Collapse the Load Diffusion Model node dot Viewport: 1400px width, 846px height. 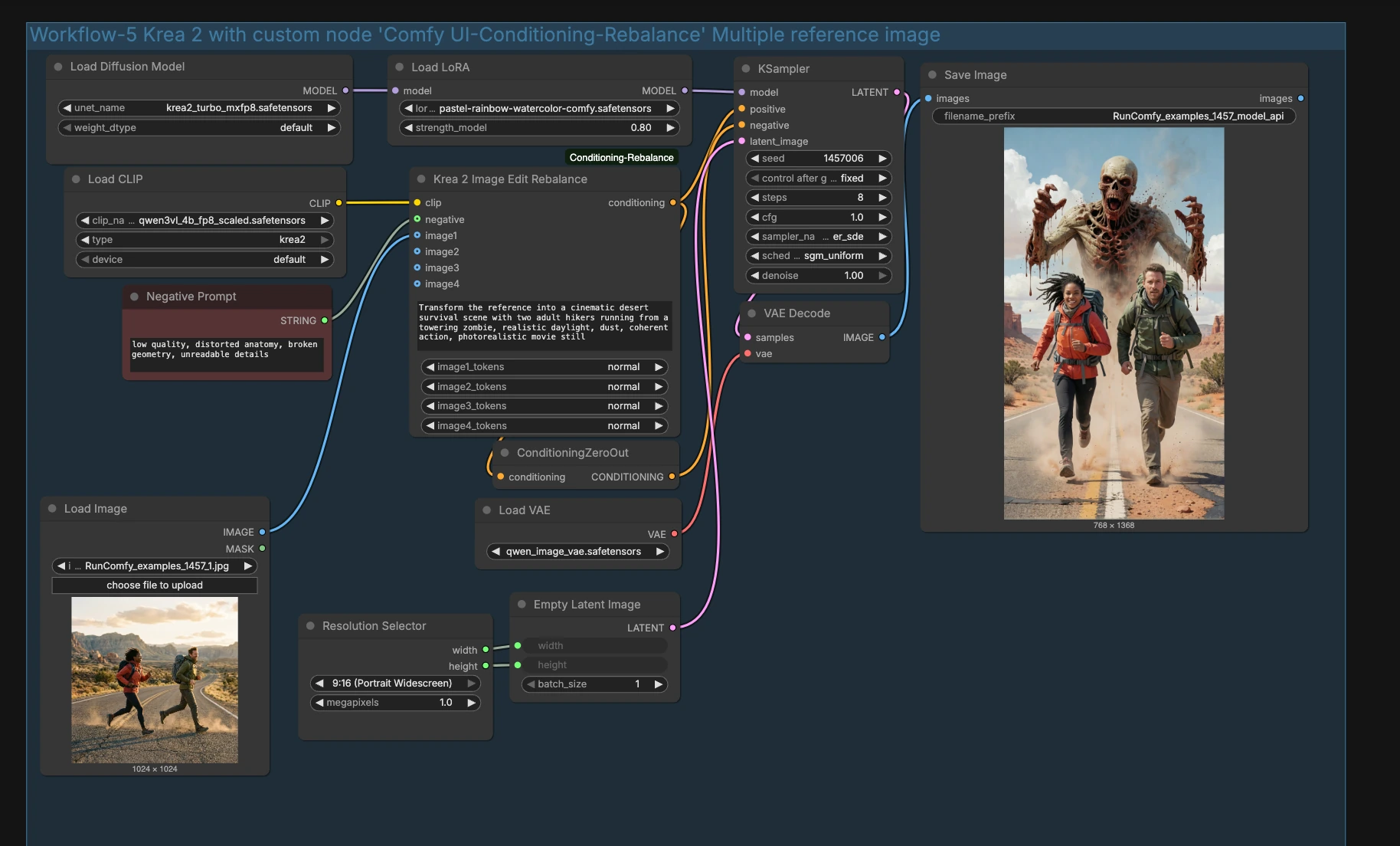58,67
